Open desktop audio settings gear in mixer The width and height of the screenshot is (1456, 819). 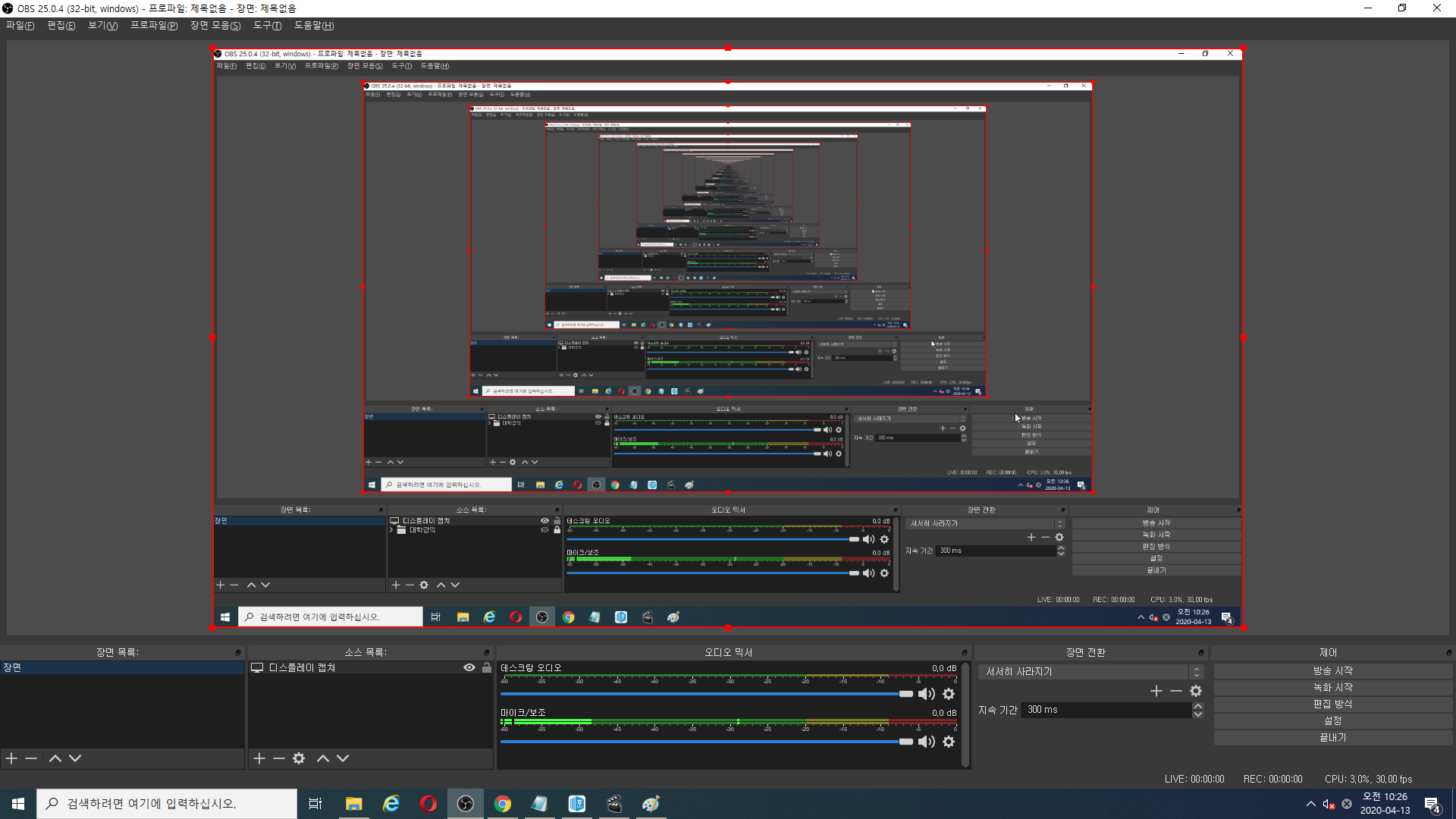click(949, 694)
